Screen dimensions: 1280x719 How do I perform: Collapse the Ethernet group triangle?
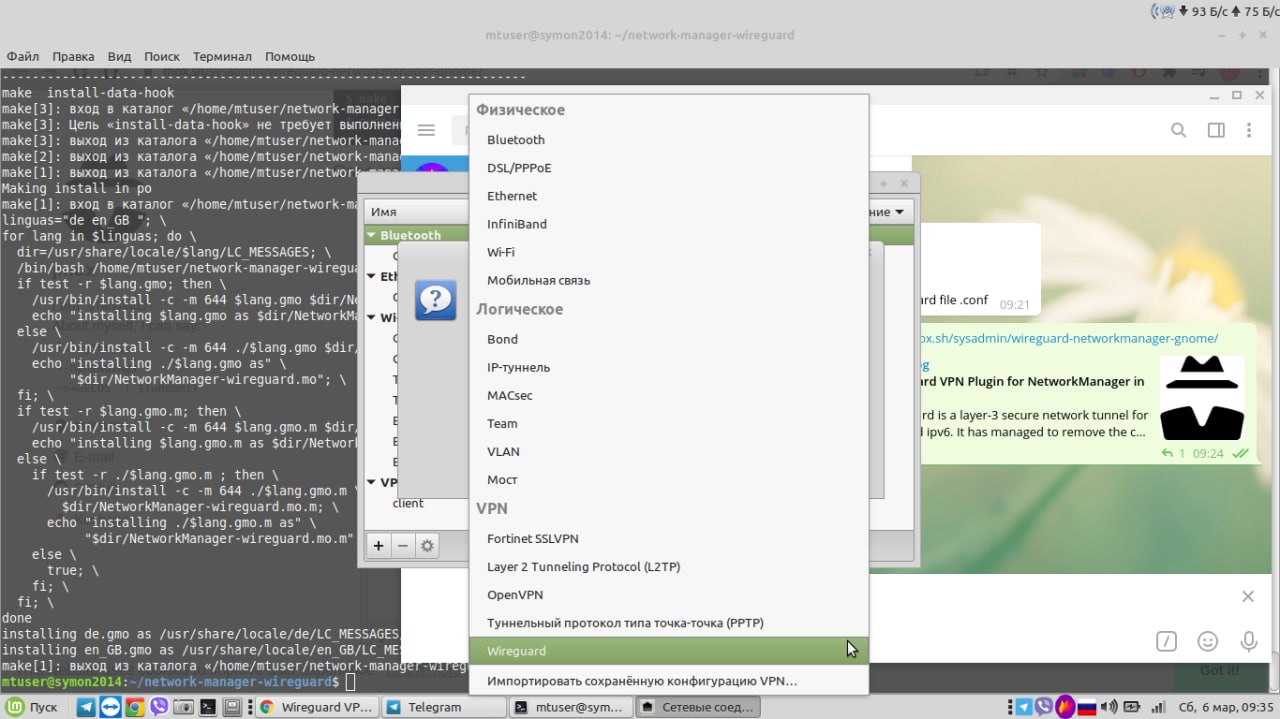click(x=371, y=276)
